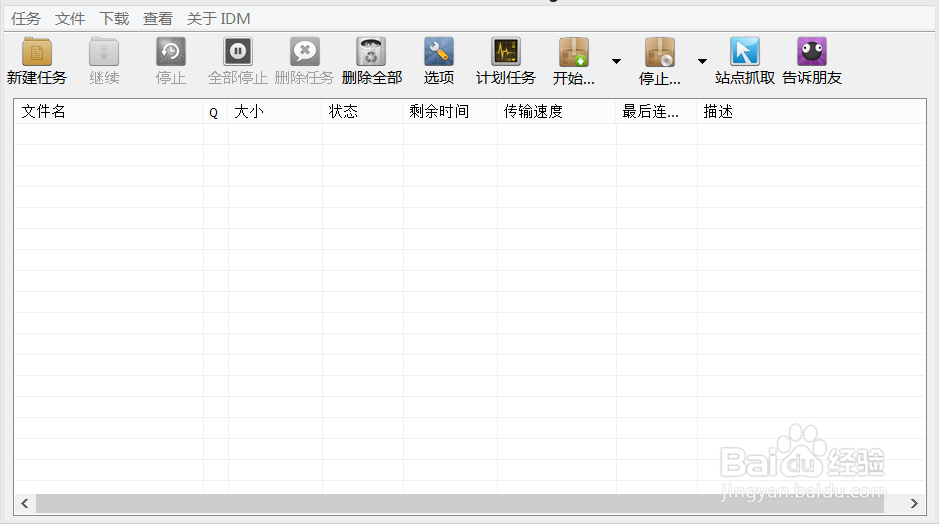Sort by 描述 column header
Viewport: 939px width, 524px height.
811,111
